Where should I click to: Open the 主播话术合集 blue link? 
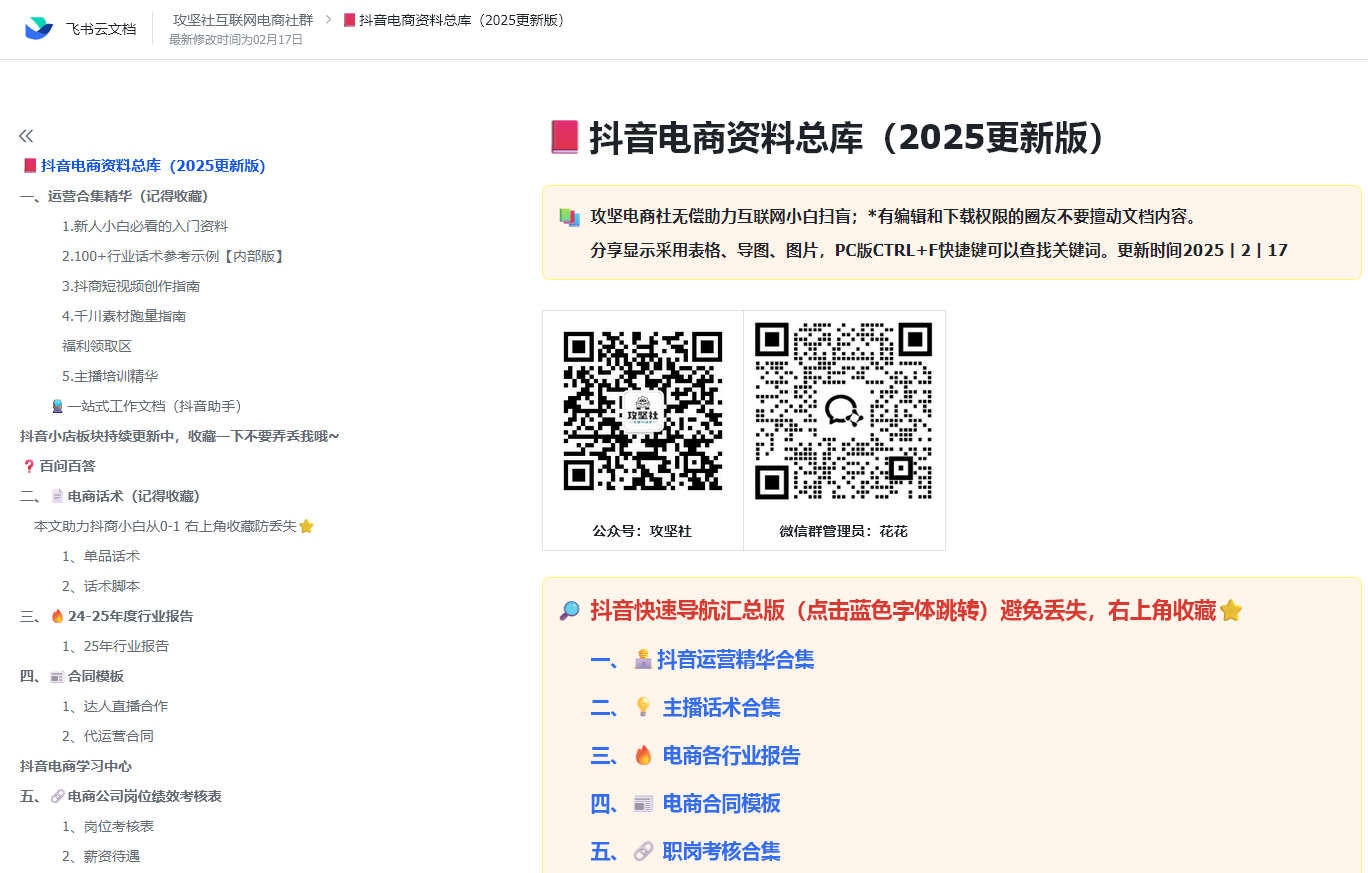(722, 708)
